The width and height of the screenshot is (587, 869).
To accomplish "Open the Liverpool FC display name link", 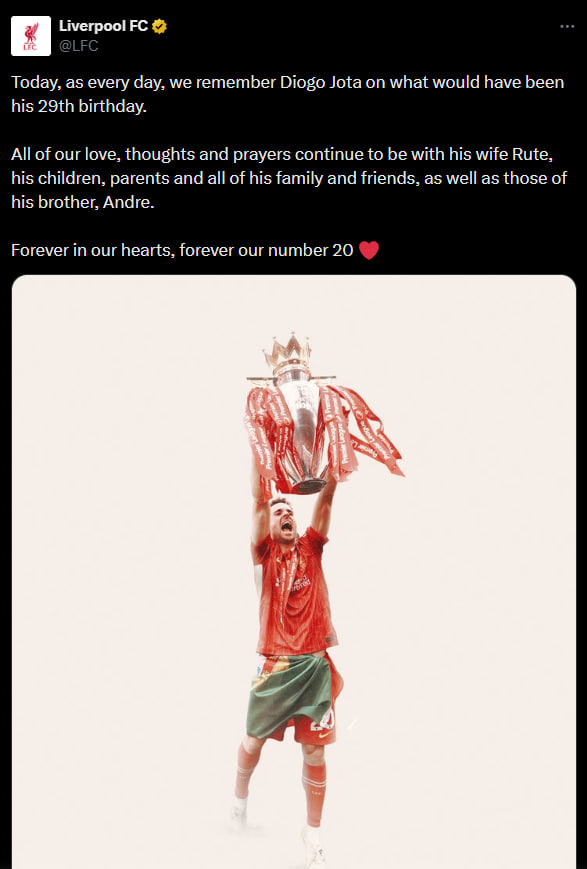I will (x=103, y=26).
